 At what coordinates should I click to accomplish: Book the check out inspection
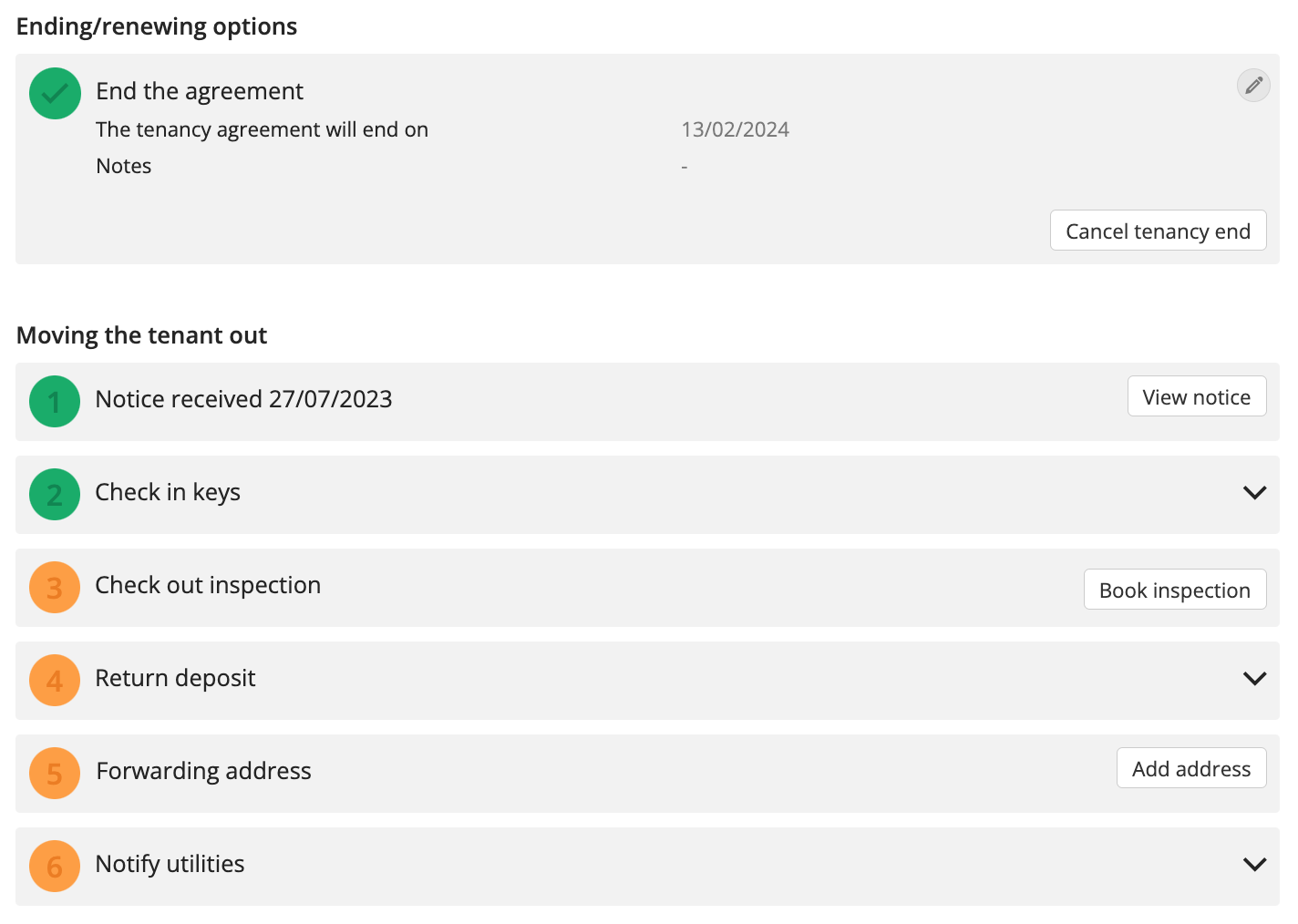pyautogui.click(x=1175, y=590)
